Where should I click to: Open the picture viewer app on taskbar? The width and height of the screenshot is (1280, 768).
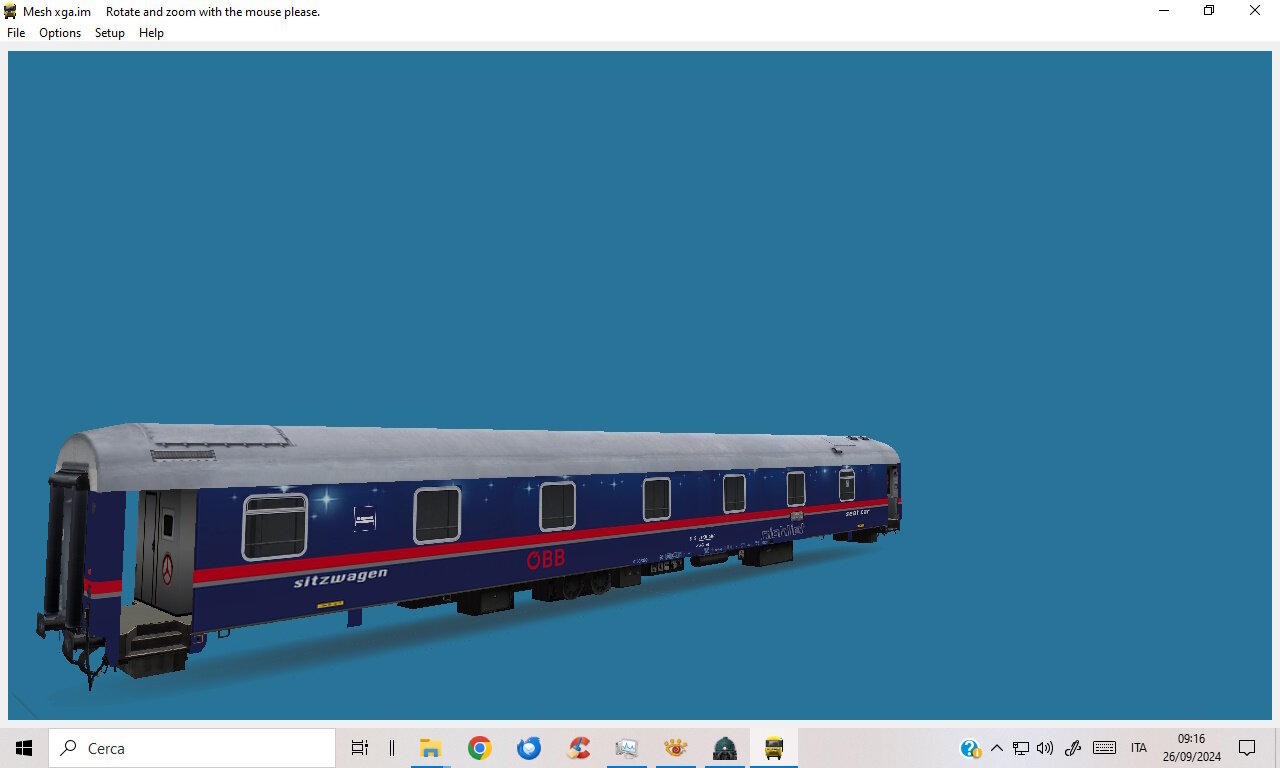(627, 748)
